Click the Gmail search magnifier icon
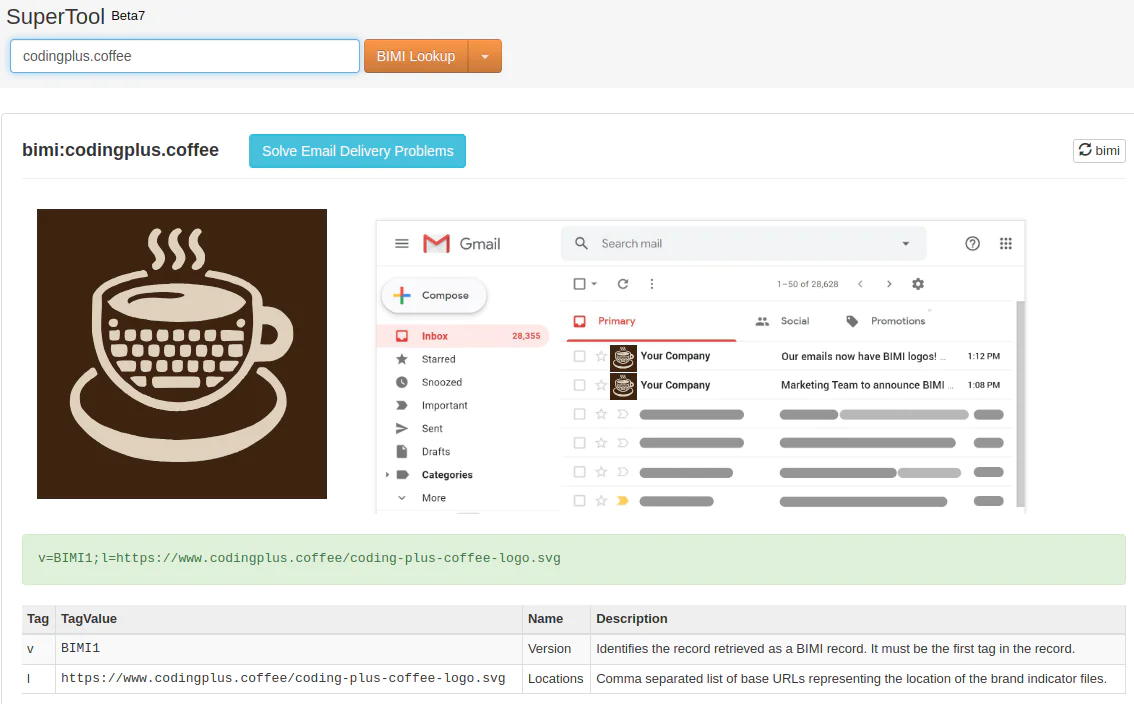The width and height of the screenshot is (1134, 704). click(x=581, y=243)
